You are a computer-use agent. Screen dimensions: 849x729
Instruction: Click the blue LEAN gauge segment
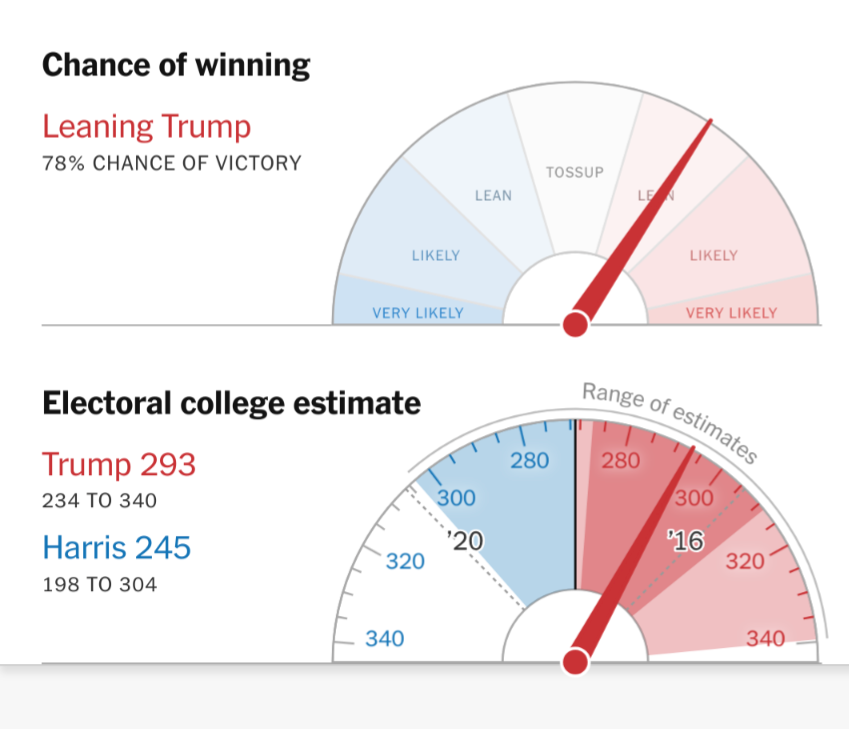492,195
